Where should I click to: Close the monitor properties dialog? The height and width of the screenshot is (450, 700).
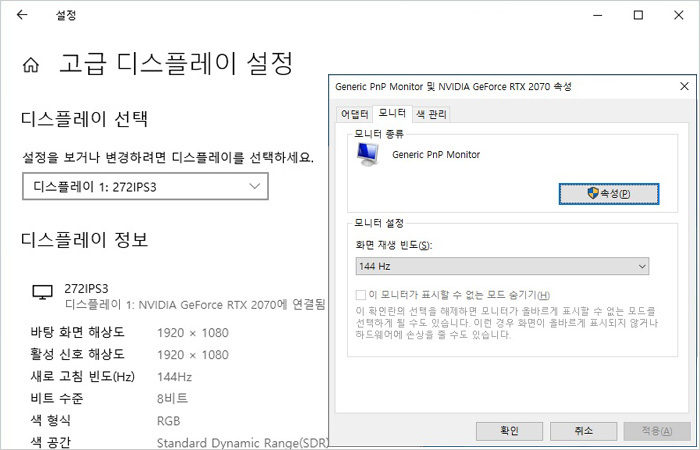(x=681, y=87)
